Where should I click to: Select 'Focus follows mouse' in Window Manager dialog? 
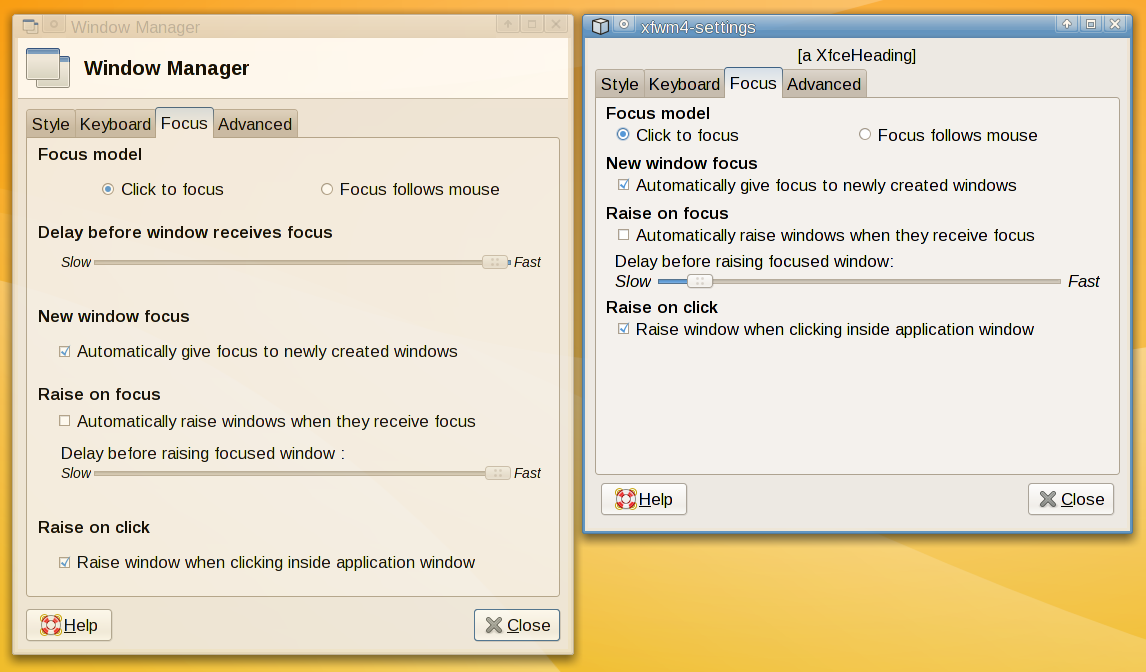point(327,189)
